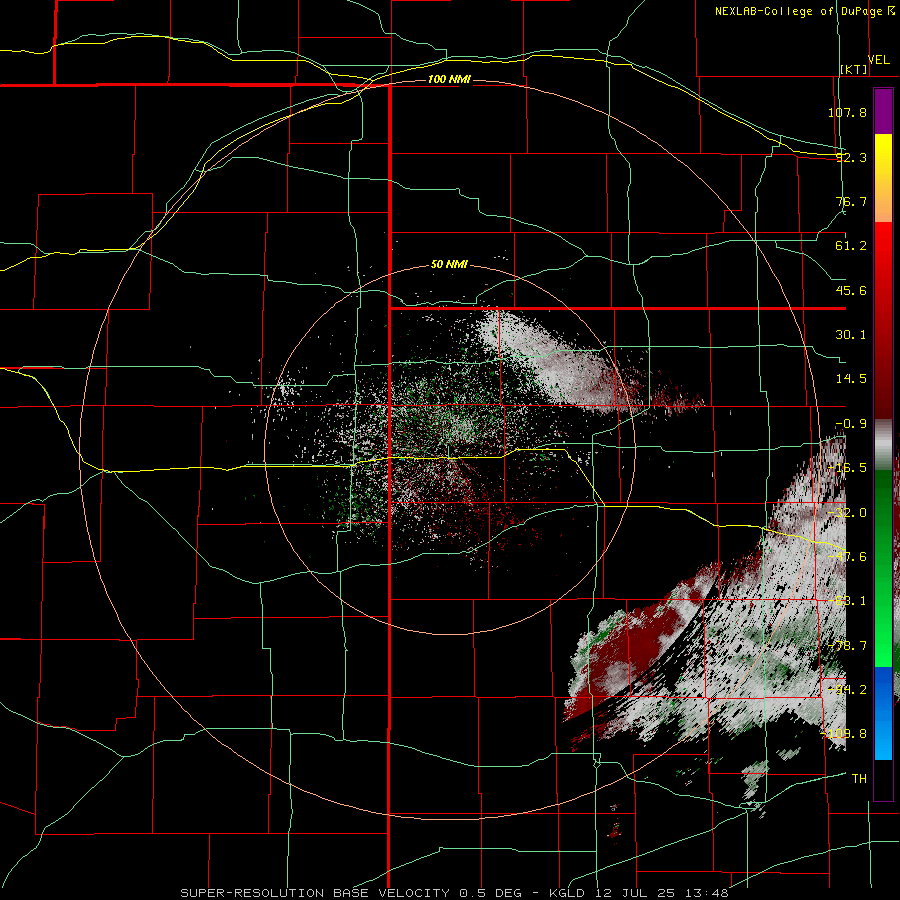Click the VEL label above the color scale
Image resolution: width=900 pixels, height=900 pixels.
(x=879, y=60)
